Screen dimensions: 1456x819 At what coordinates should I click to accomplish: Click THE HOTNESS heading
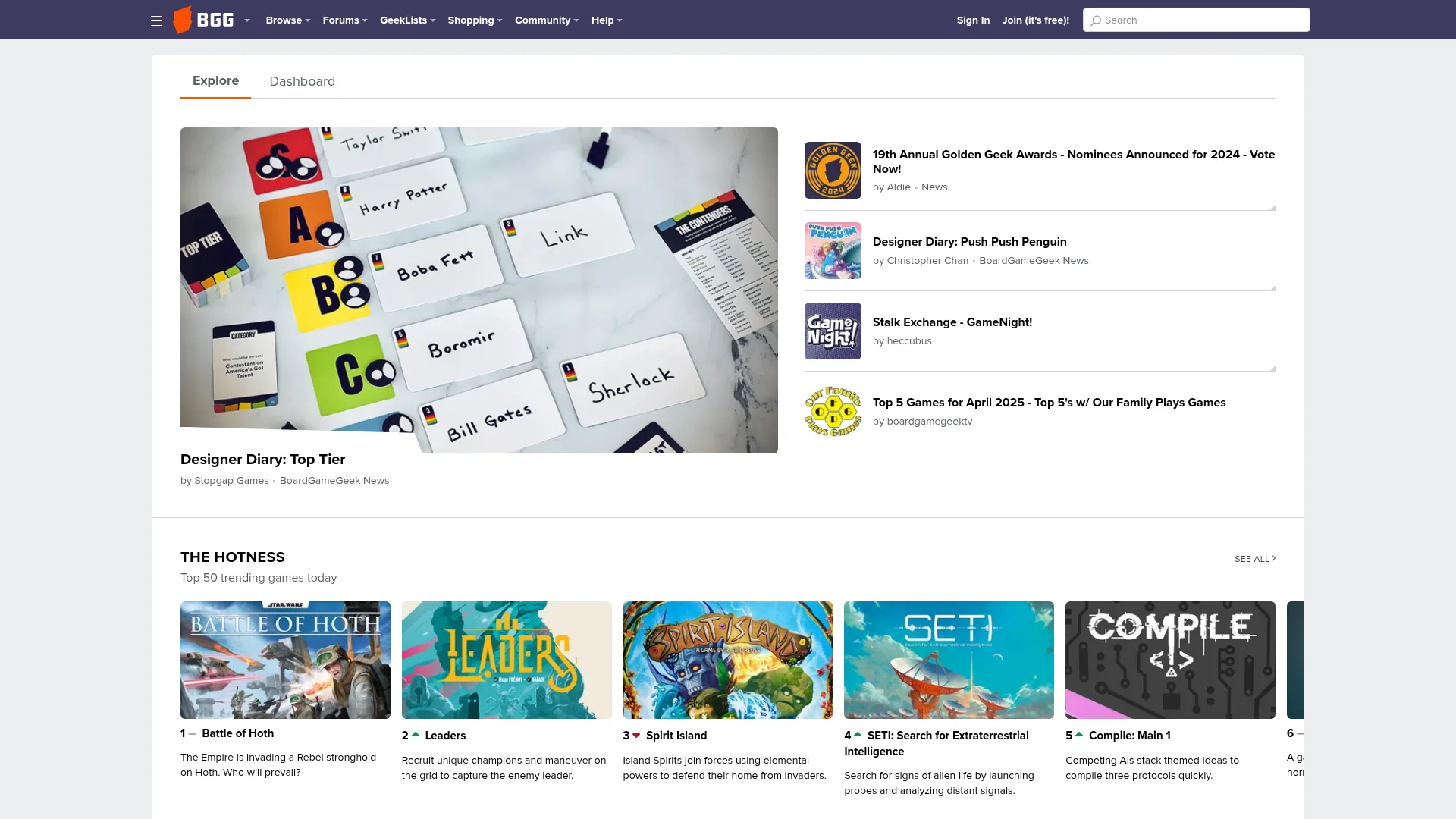pos(233,557)
